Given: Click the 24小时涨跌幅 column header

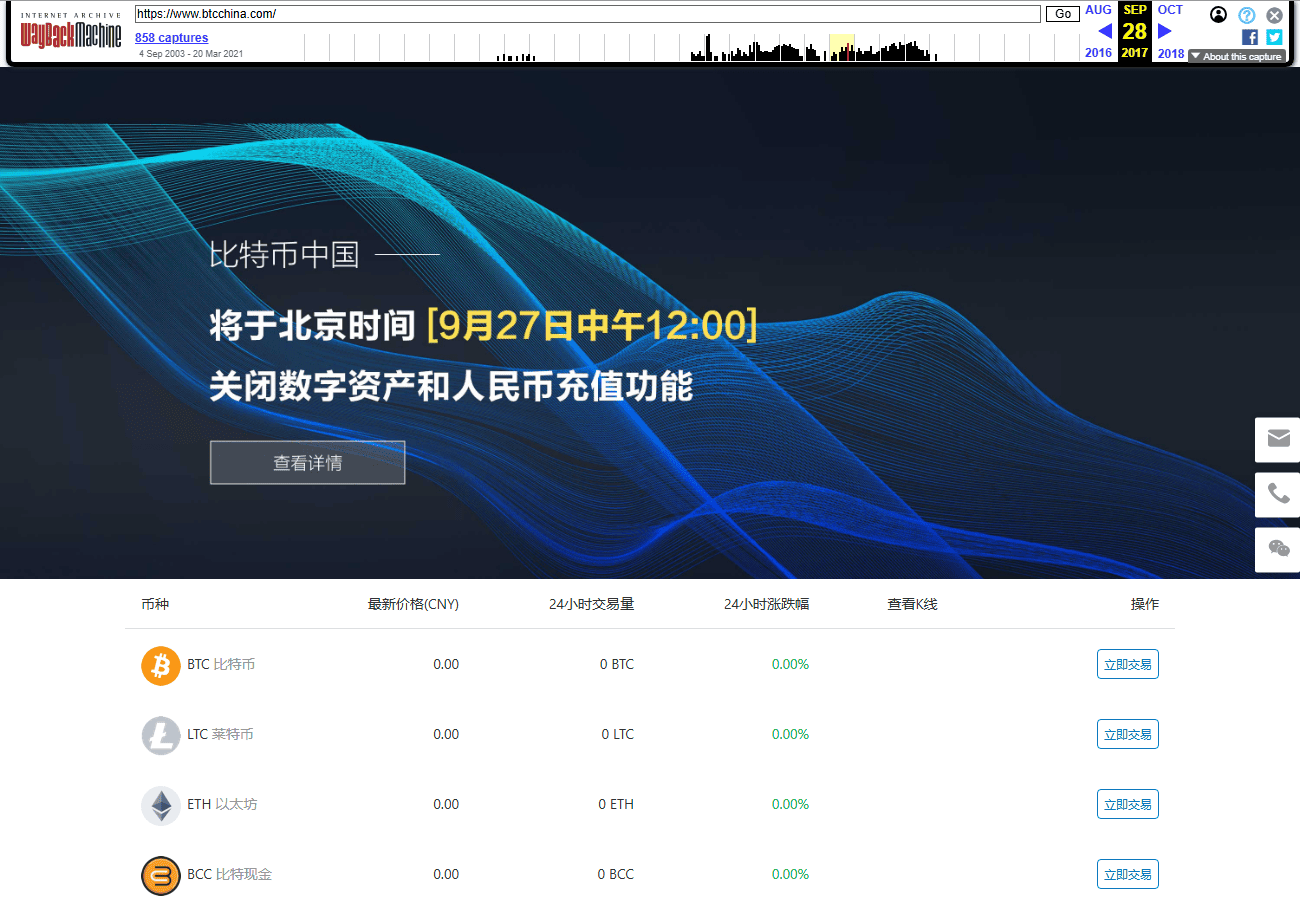Looking at the screenshot, I should click(767, 604).
